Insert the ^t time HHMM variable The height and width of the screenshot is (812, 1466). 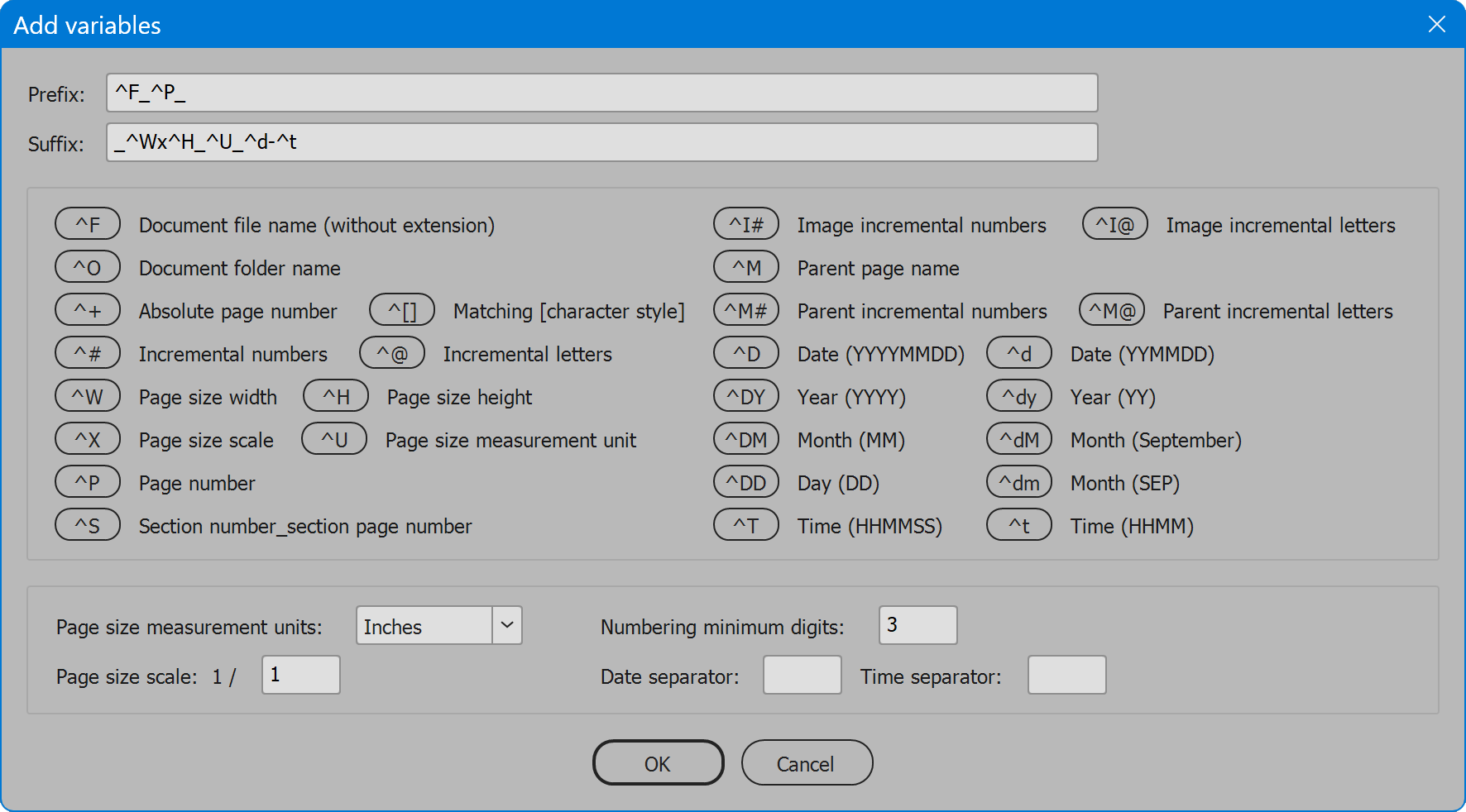pos(1019,525)
